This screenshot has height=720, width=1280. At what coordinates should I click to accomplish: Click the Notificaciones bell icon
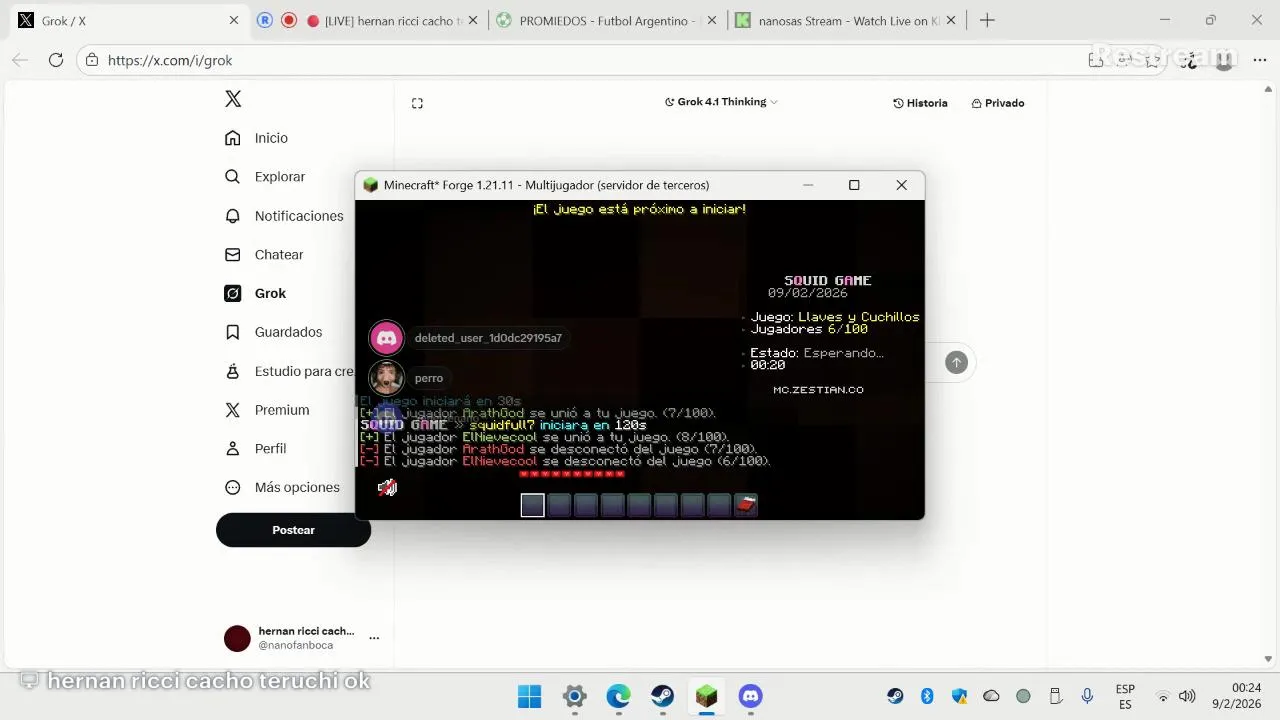[x=233, y=216]
